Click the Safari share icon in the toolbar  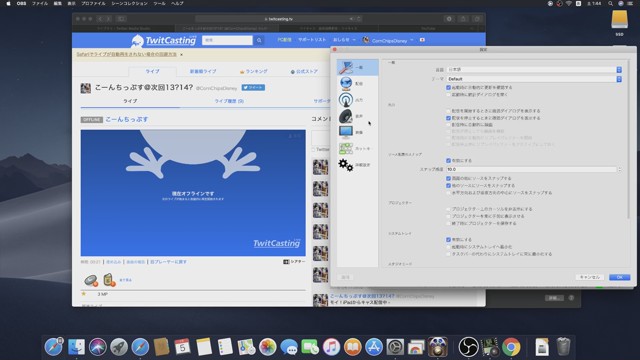coord(463,19)
